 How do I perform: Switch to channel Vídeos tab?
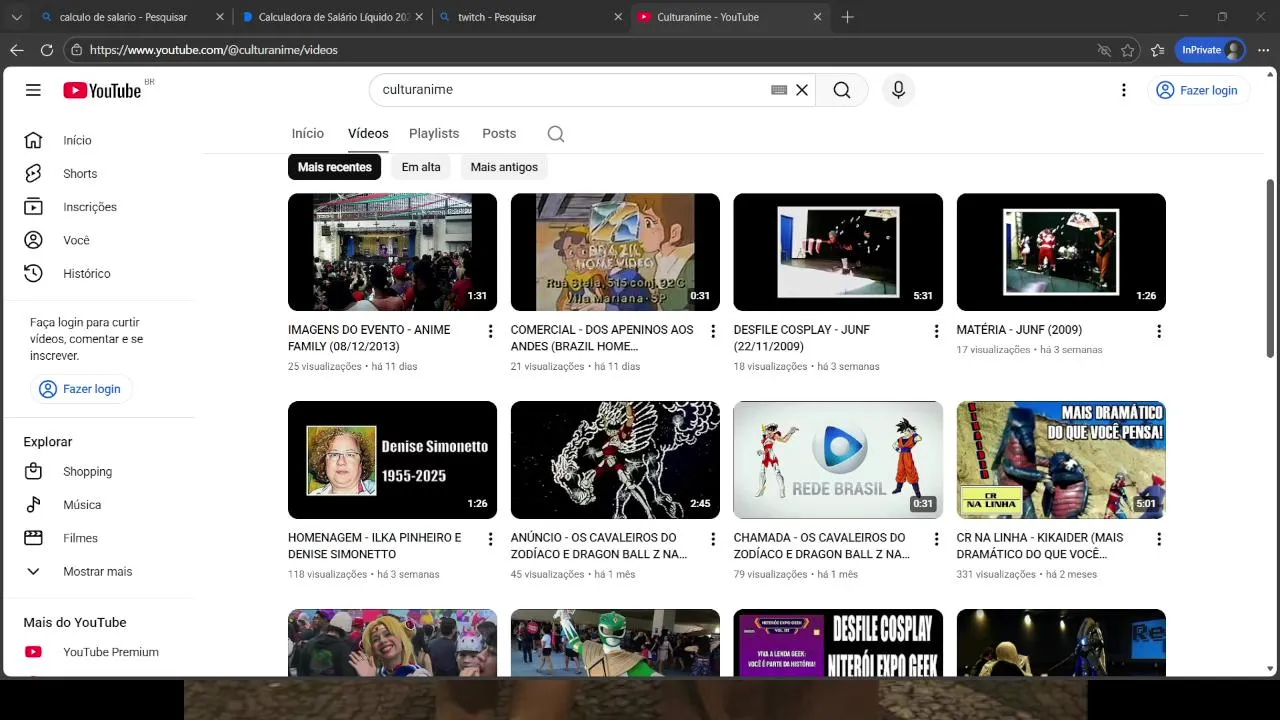(368, 133)
